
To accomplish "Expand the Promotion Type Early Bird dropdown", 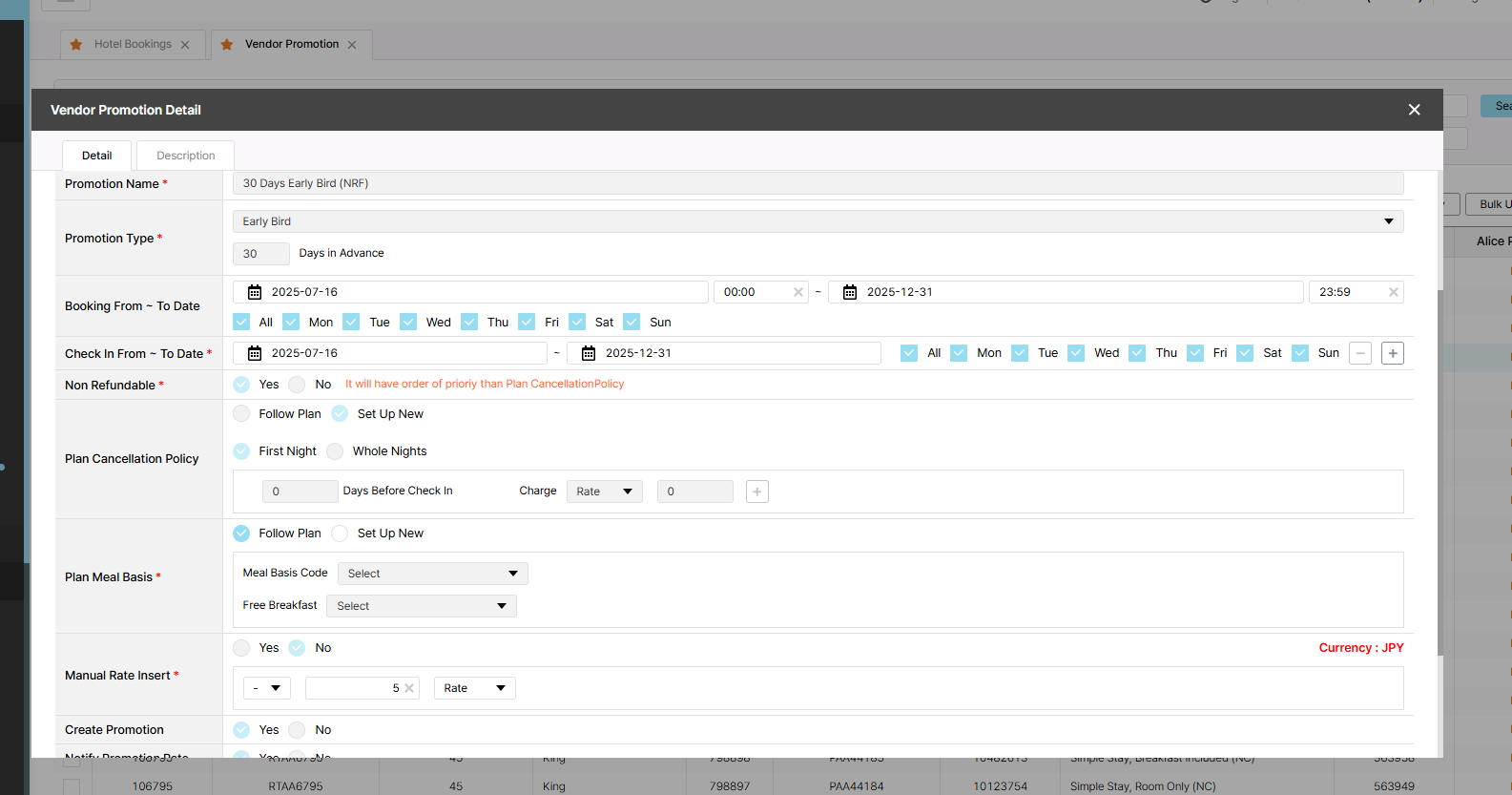I will click(818, 221).
